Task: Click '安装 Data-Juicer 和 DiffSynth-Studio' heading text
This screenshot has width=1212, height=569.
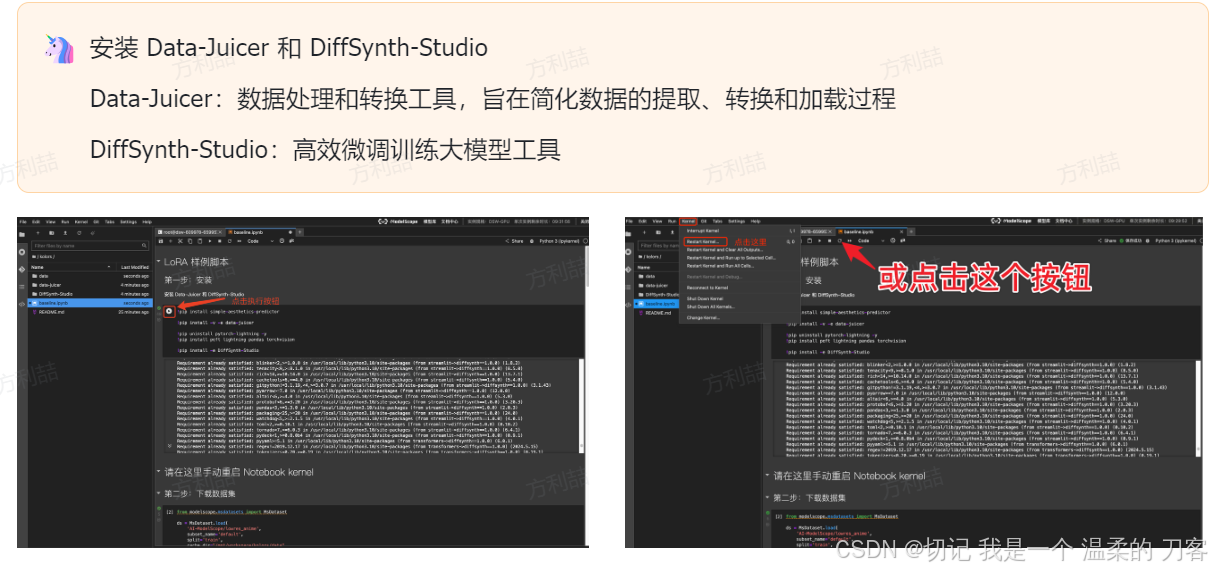Action: (289, 48)
